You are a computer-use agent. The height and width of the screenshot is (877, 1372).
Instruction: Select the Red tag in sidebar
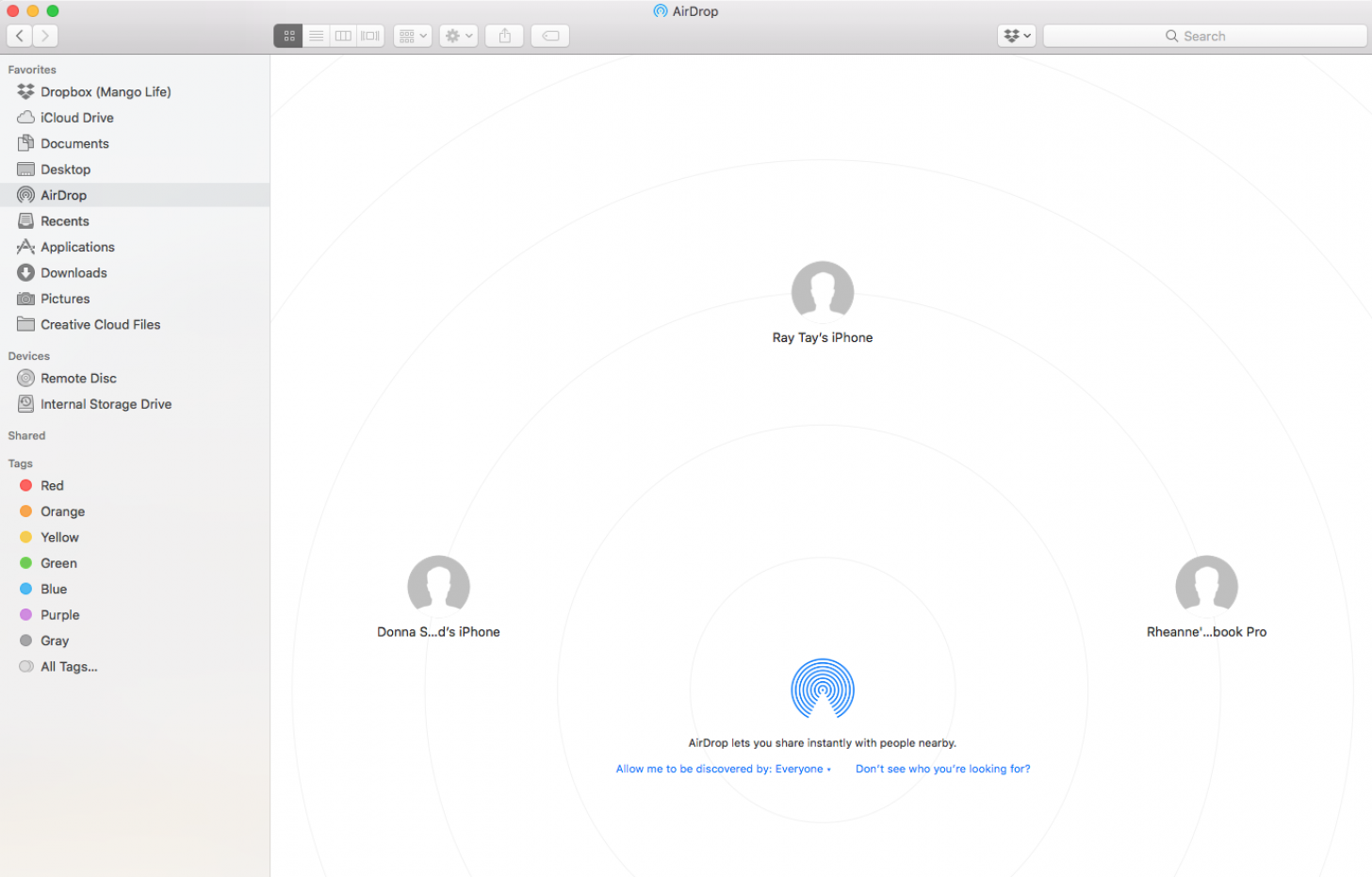pos(52,486)
